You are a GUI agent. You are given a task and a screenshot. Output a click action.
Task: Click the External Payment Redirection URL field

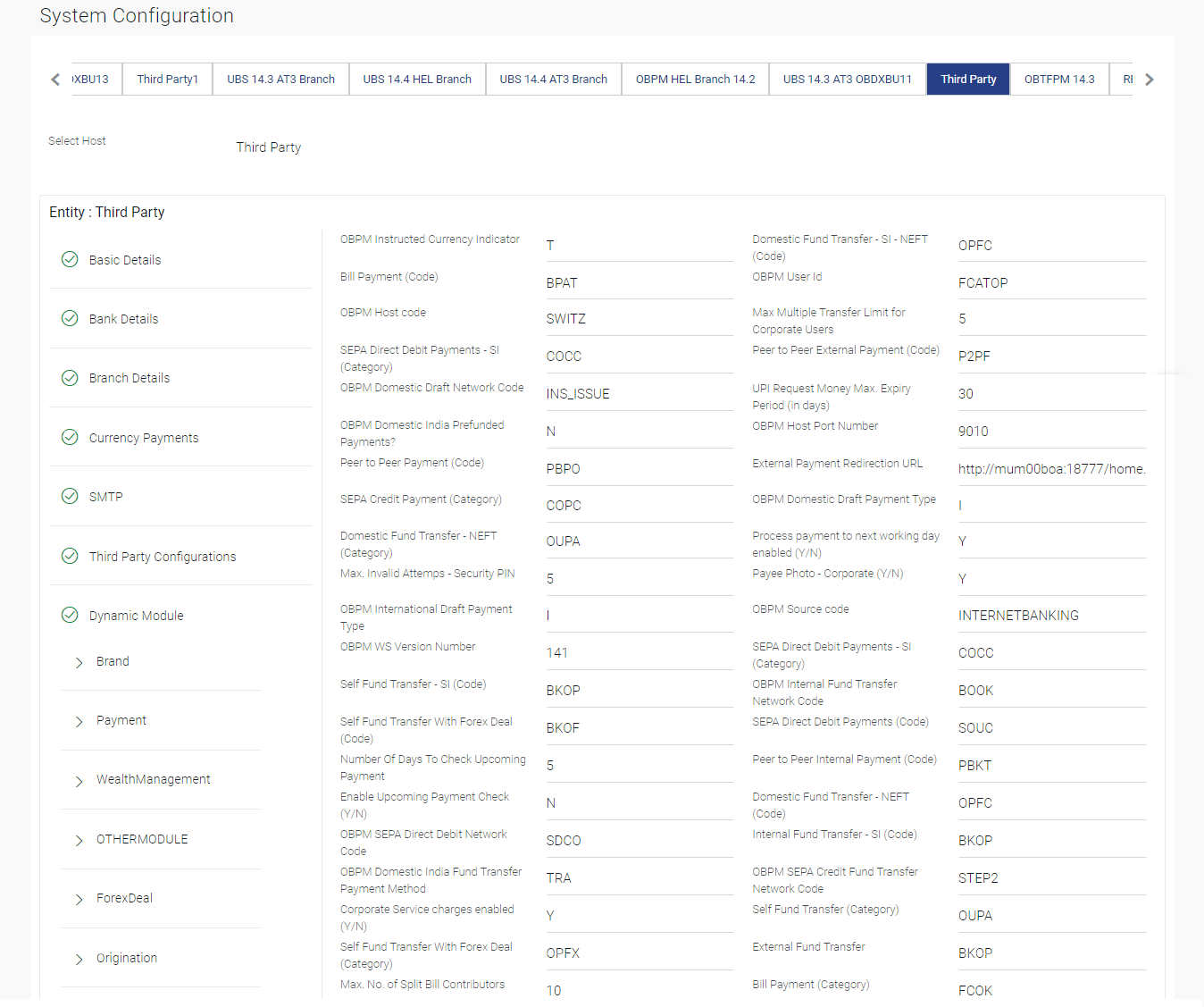[x=1052, y=469]
